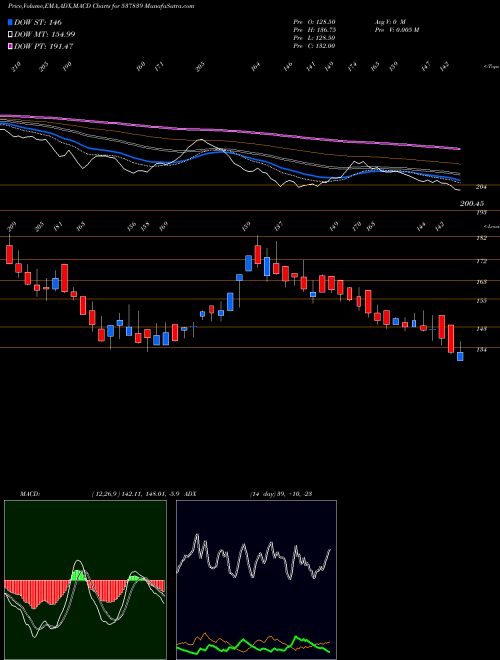Click the Pre C: 132.09 value

point(314,46)
